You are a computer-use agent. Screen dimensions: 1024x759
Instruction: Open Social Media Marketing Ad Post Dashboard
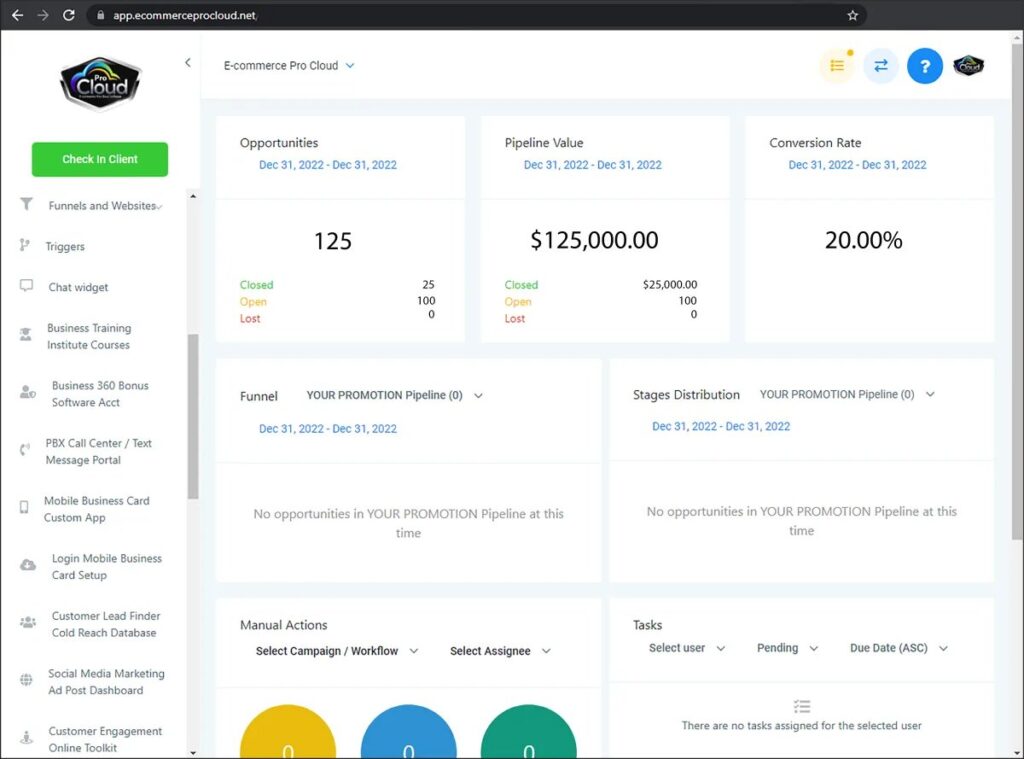106,681
